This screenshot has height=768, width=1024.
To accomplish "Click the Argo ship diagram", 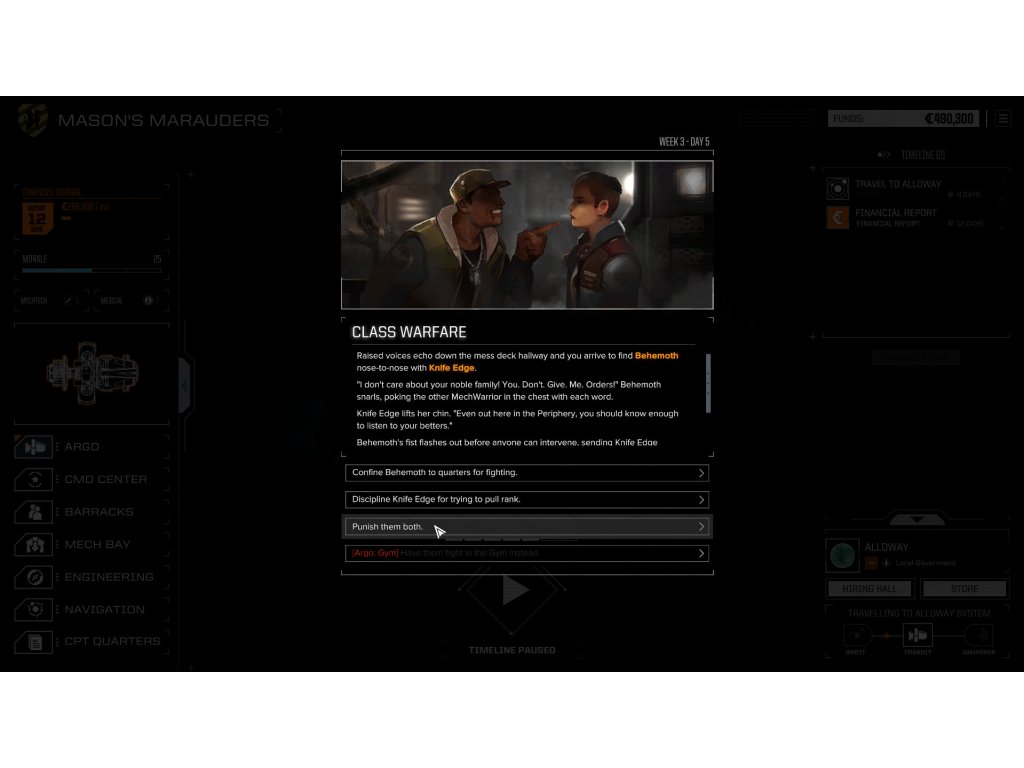I will pyautogui.click(x=92, y=372).
